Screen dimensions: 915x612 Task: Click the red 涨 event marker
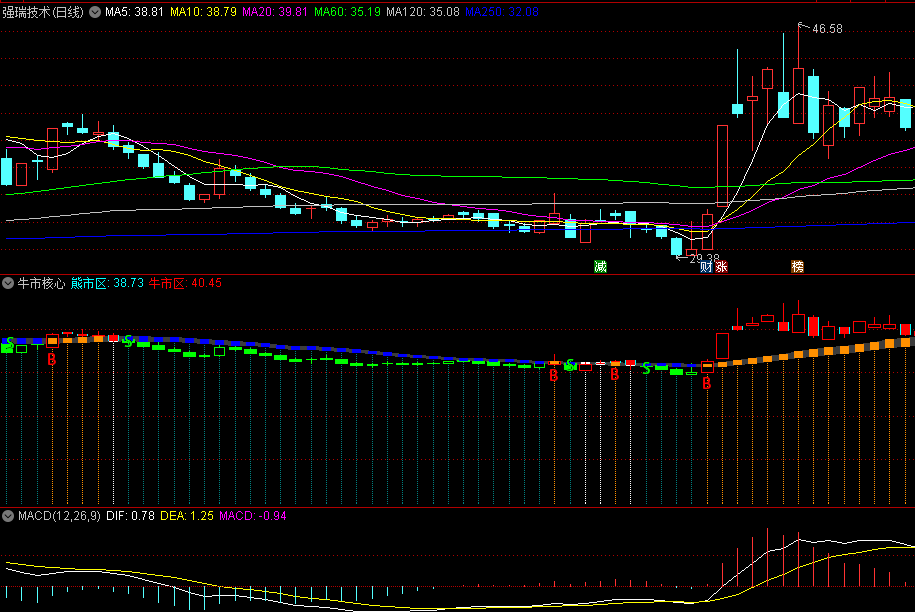click(721, 267)
